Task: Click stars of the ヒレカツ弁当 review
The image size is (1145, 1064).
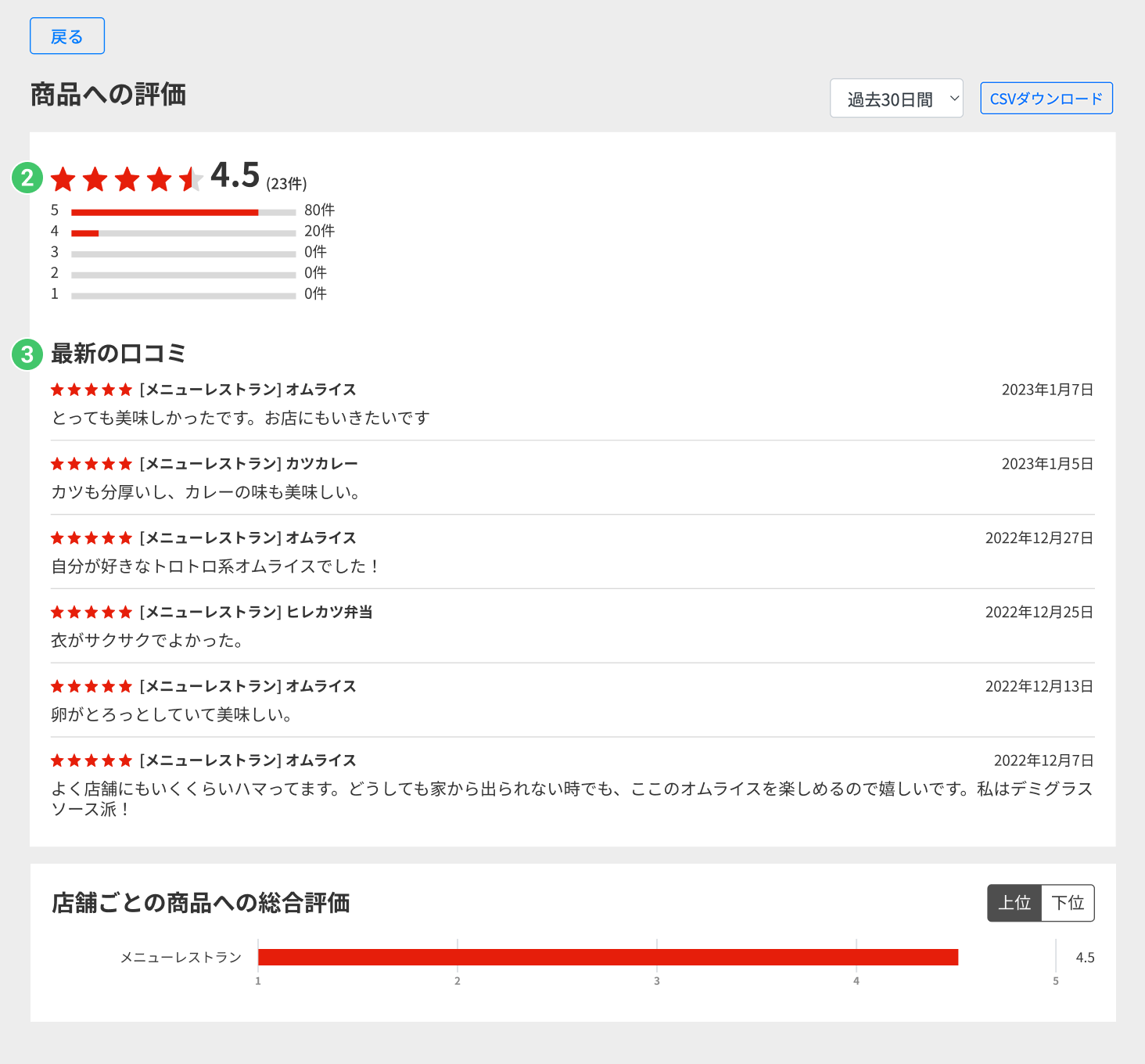Action: point(92,613)
